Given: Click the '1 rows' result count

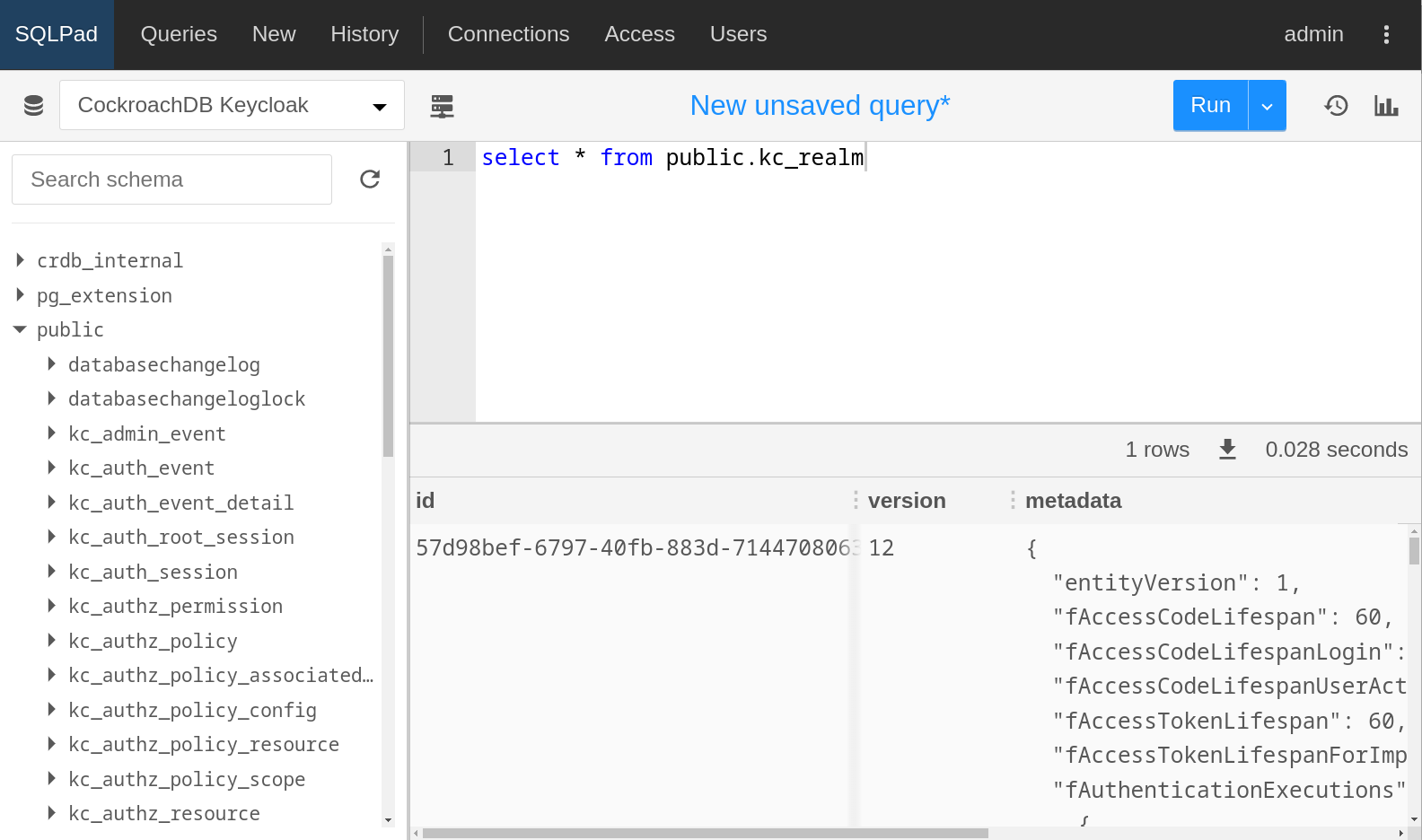Looking at the screenshot, I should click(x=1157, y=450).
